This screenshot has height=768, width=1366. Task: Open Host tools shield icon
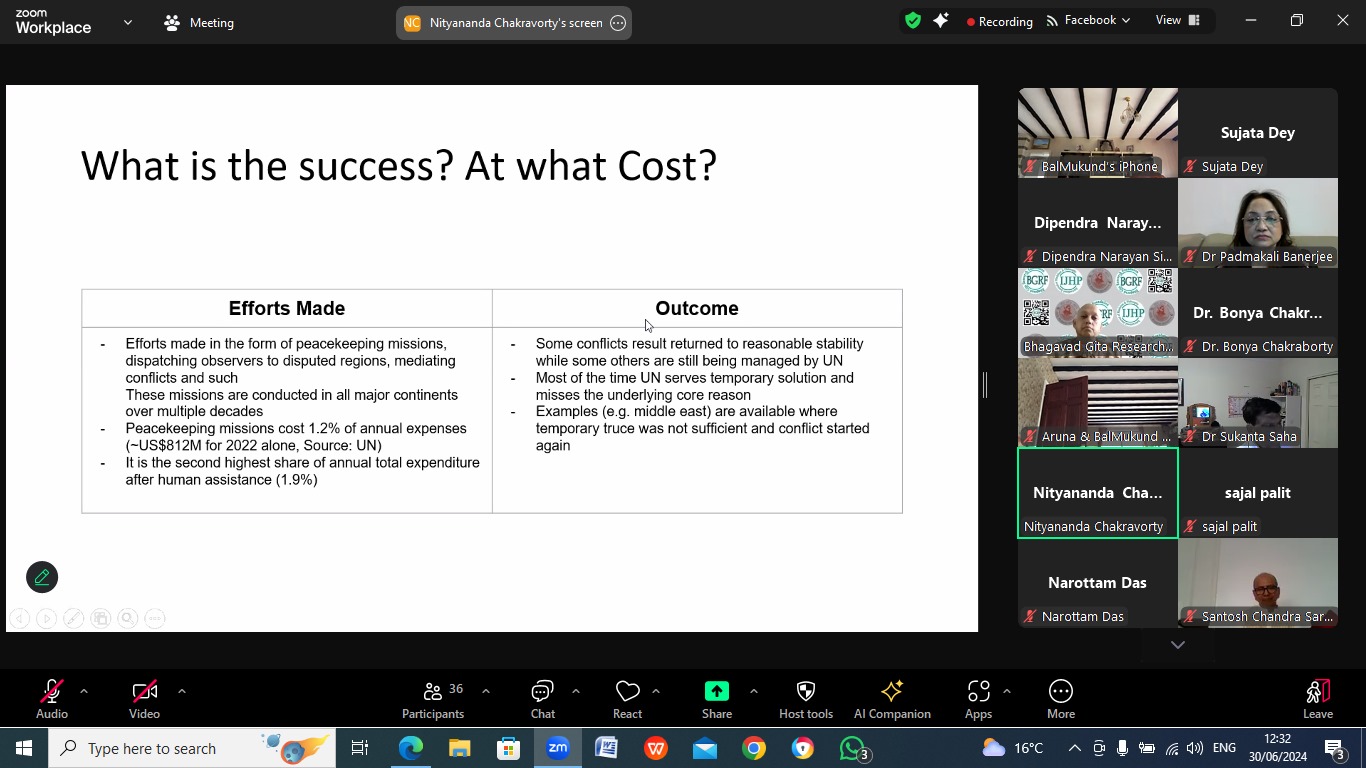[806, 691]
